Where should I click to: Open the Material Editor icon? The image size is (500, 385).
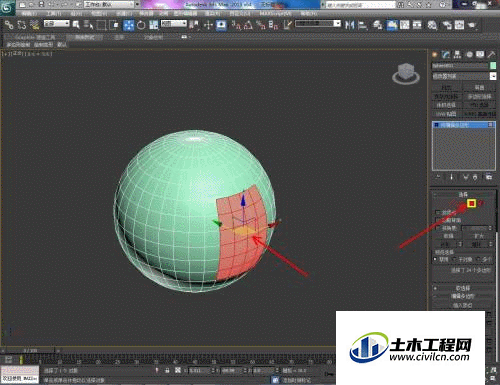[x=432, y=25]
